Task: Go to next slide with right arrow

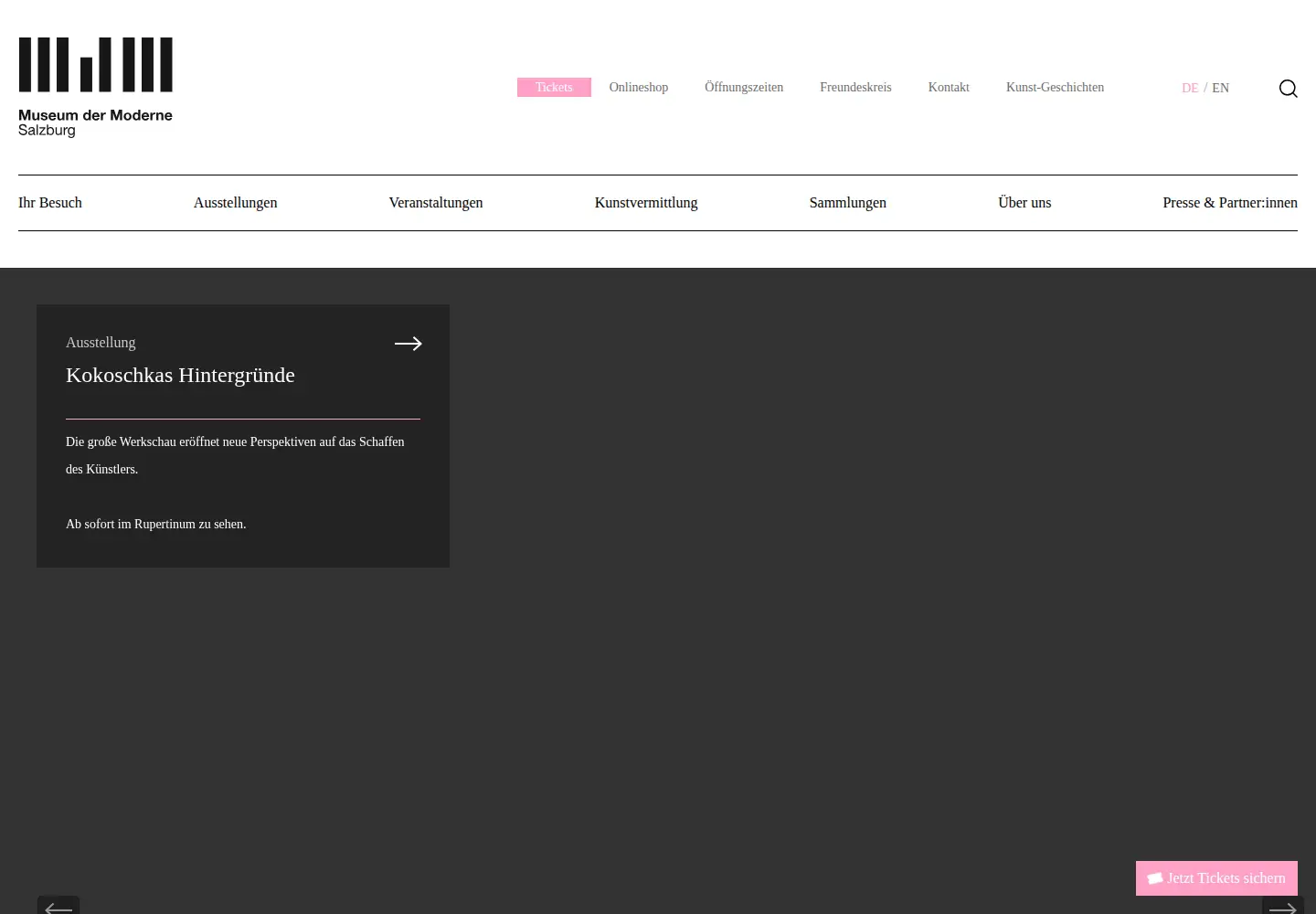Action: 1282,906
